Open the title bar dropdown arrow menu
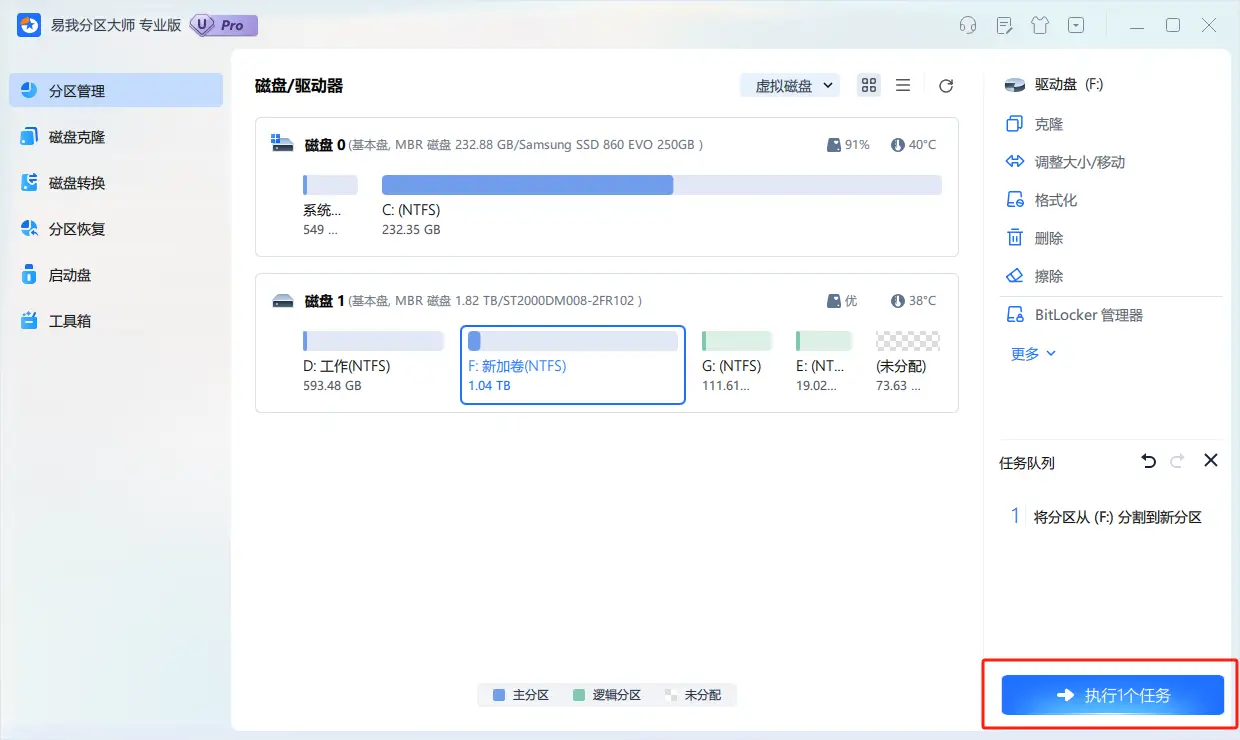The width and height of the screenshot is (1240, 740). (x=1076, y=24)
